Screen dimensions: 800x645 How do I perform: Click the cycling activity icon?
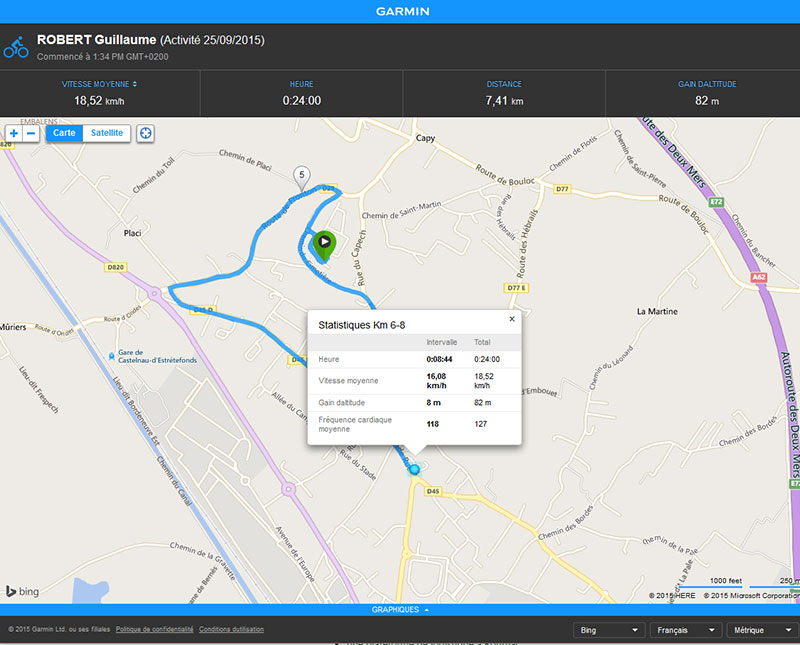click(16, 47)
